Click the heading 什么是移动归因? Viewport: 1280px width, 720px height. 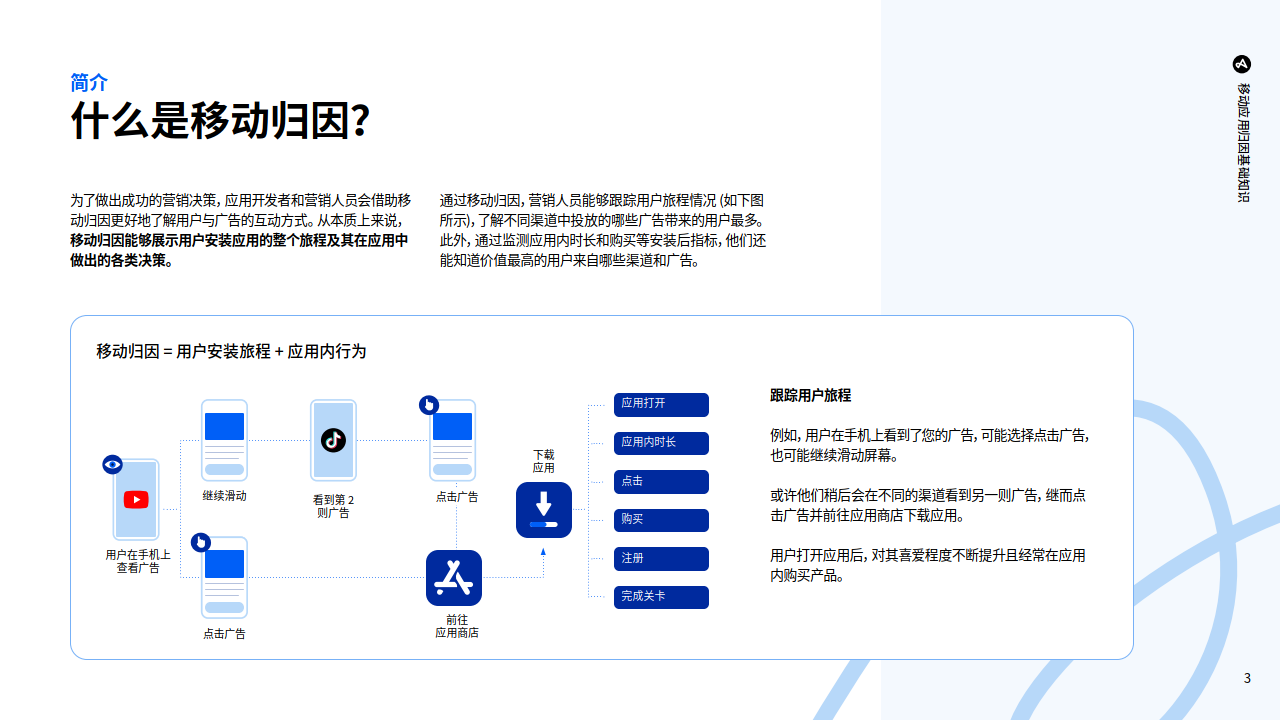coord(220,121)
